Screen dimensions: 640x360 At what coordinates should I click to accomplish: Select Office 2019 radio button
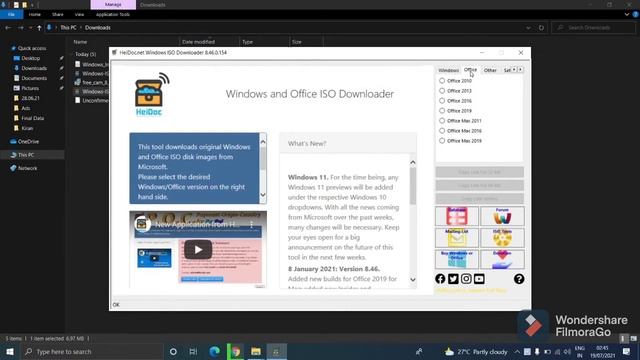tap(442, 111)
